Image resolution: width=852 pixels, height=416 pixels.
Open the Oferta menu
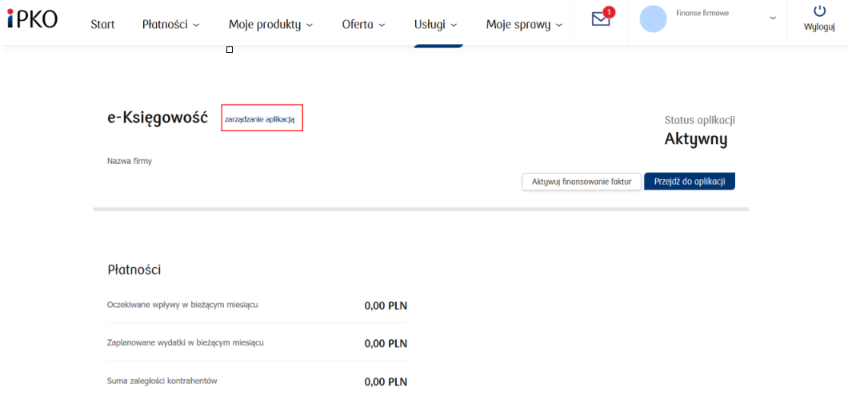coord(364,24)
